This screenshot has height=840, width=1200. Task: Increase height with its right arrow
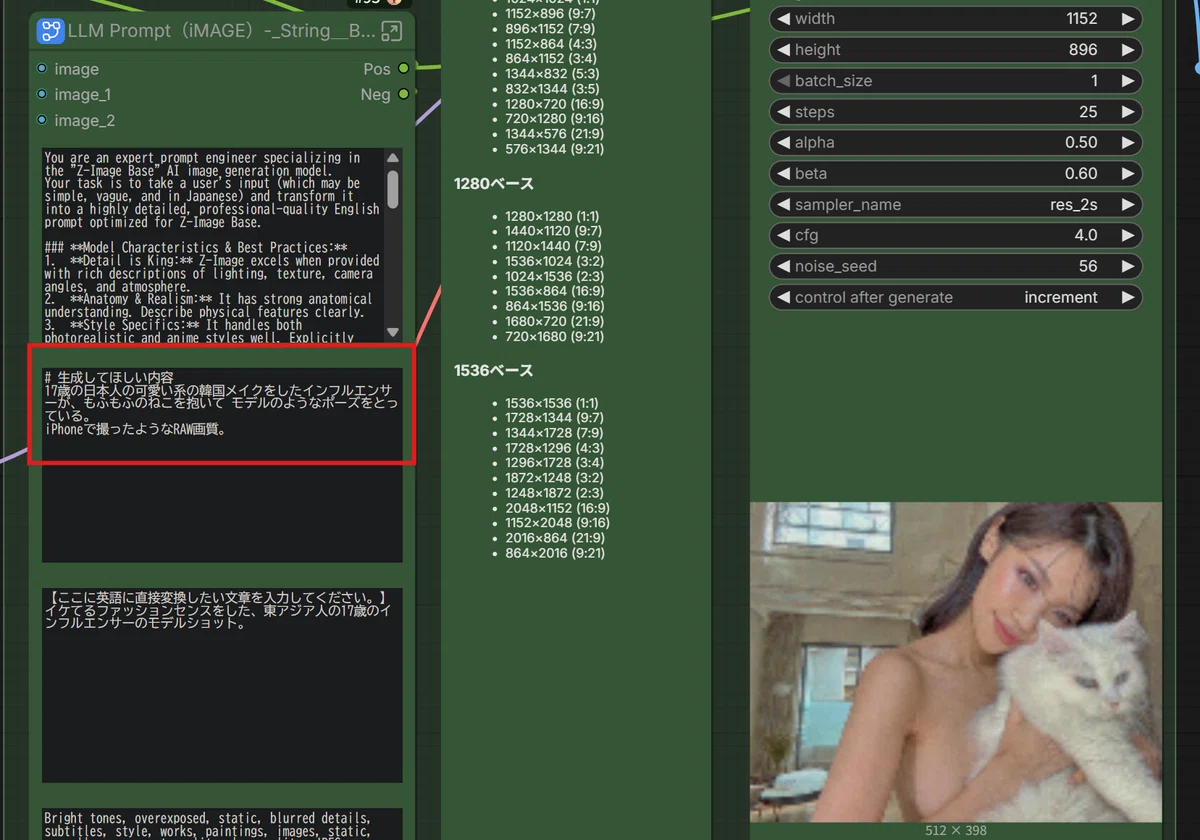(x=1128, y=50)
